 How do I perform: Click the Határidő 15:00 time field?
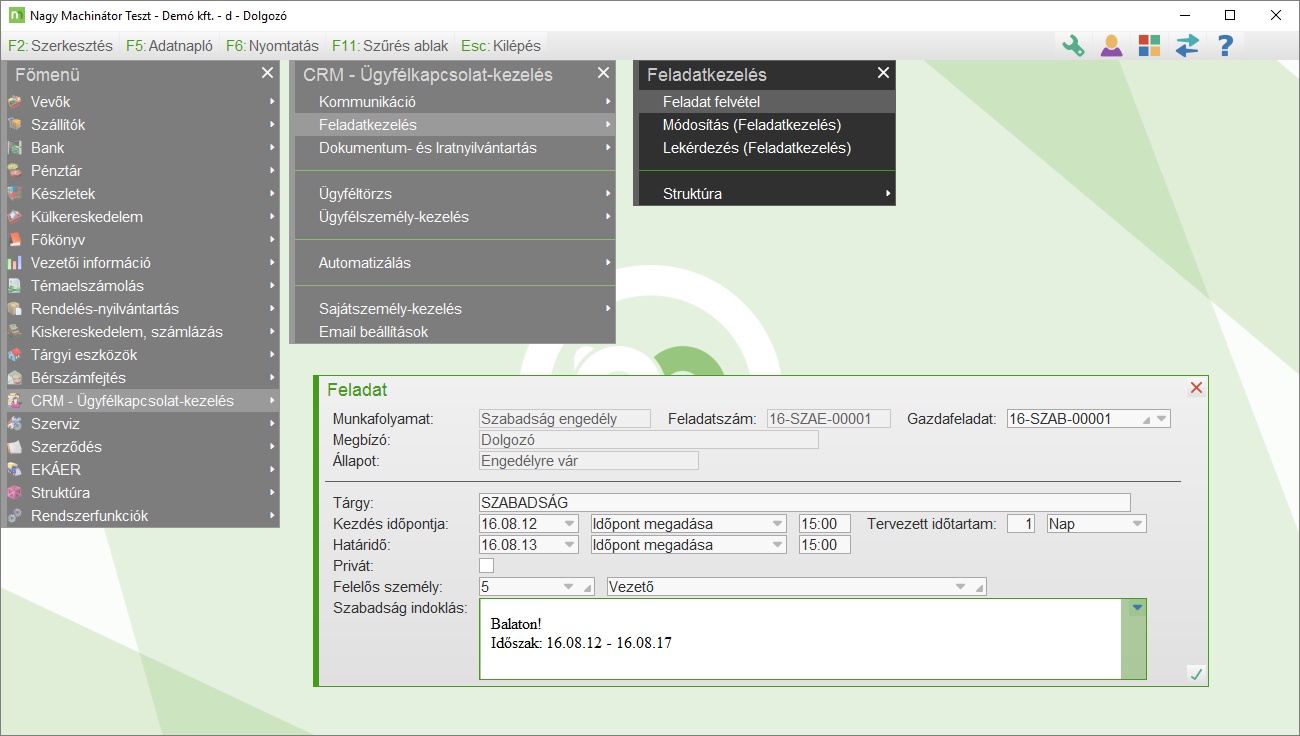[x=825, y=545]
